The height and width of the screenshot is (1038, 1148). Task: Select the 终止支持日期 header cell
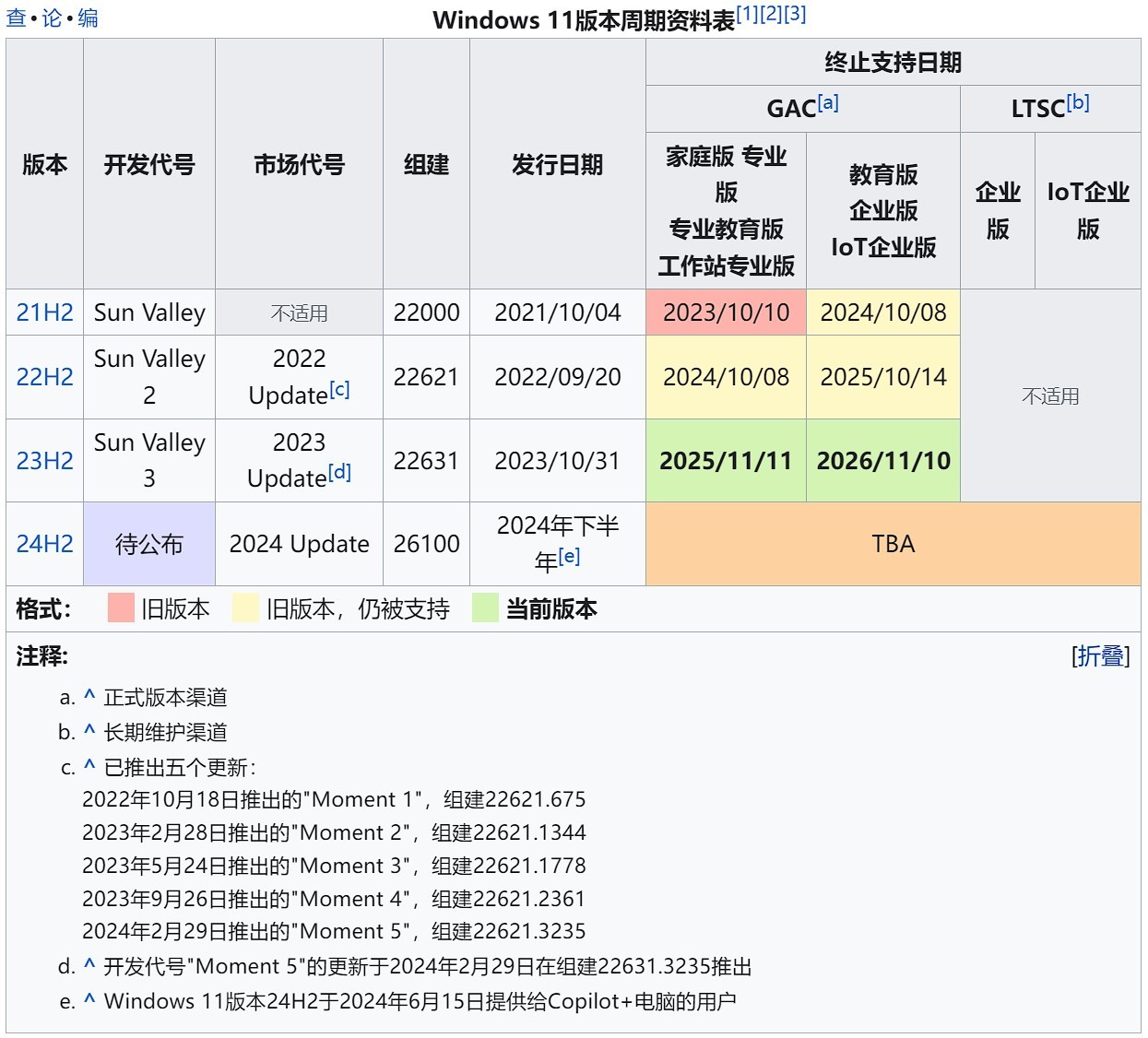(893, 62)
